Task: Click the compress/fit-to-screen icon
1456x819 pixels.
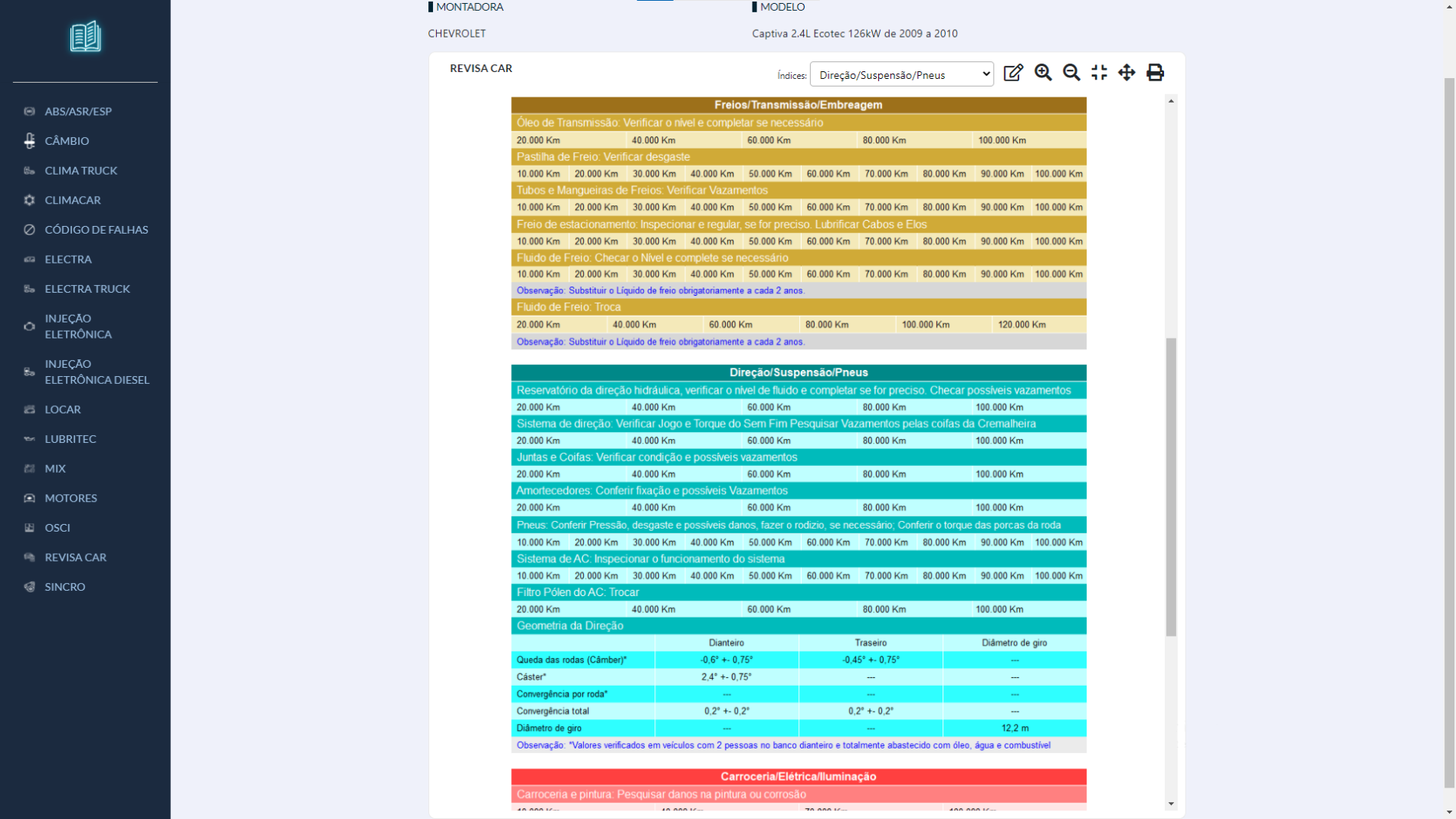Action: pyautogui.click(x=1099, y=73)
